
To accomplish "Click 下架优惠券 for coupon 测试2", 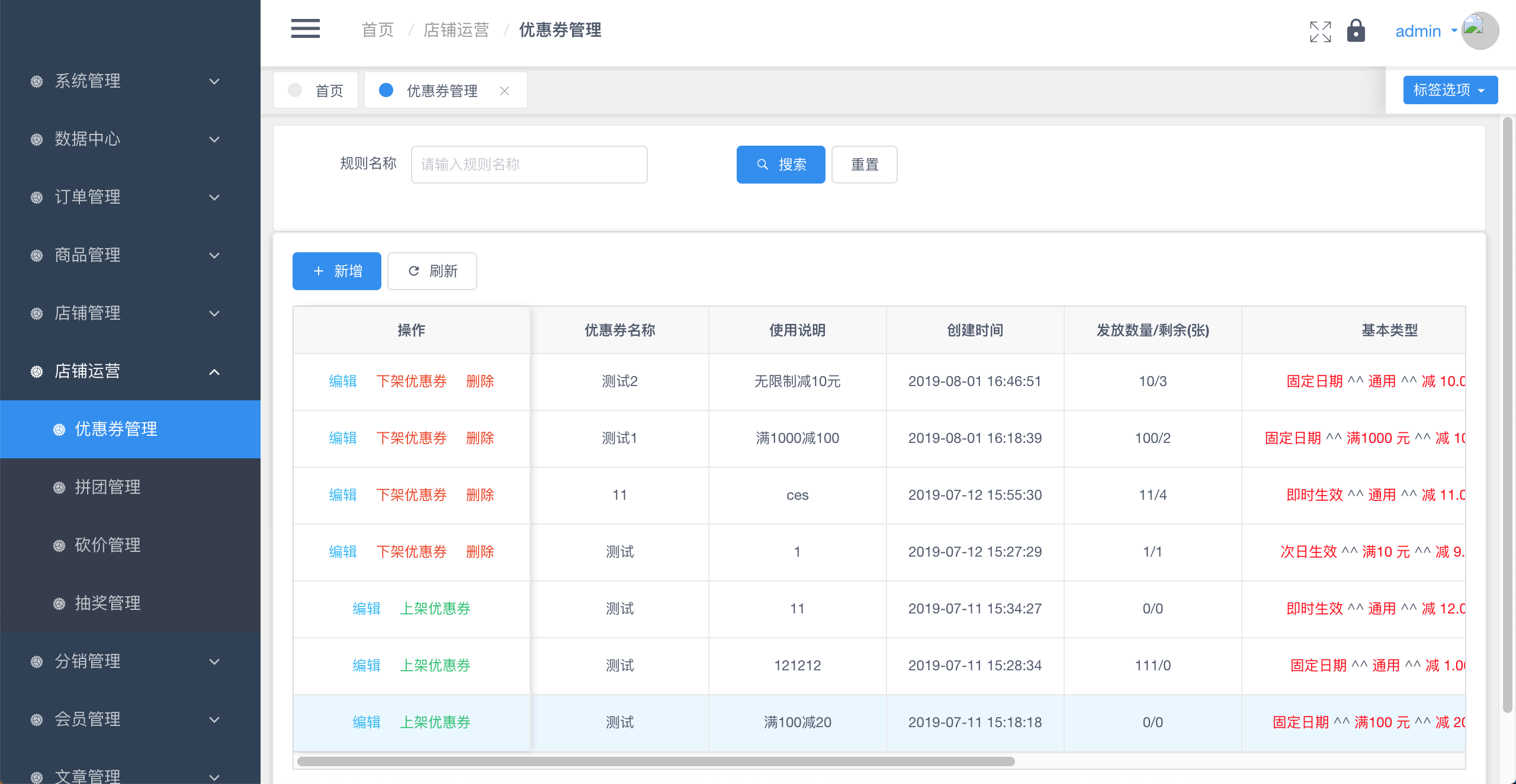I will click(x=411, y=381).
